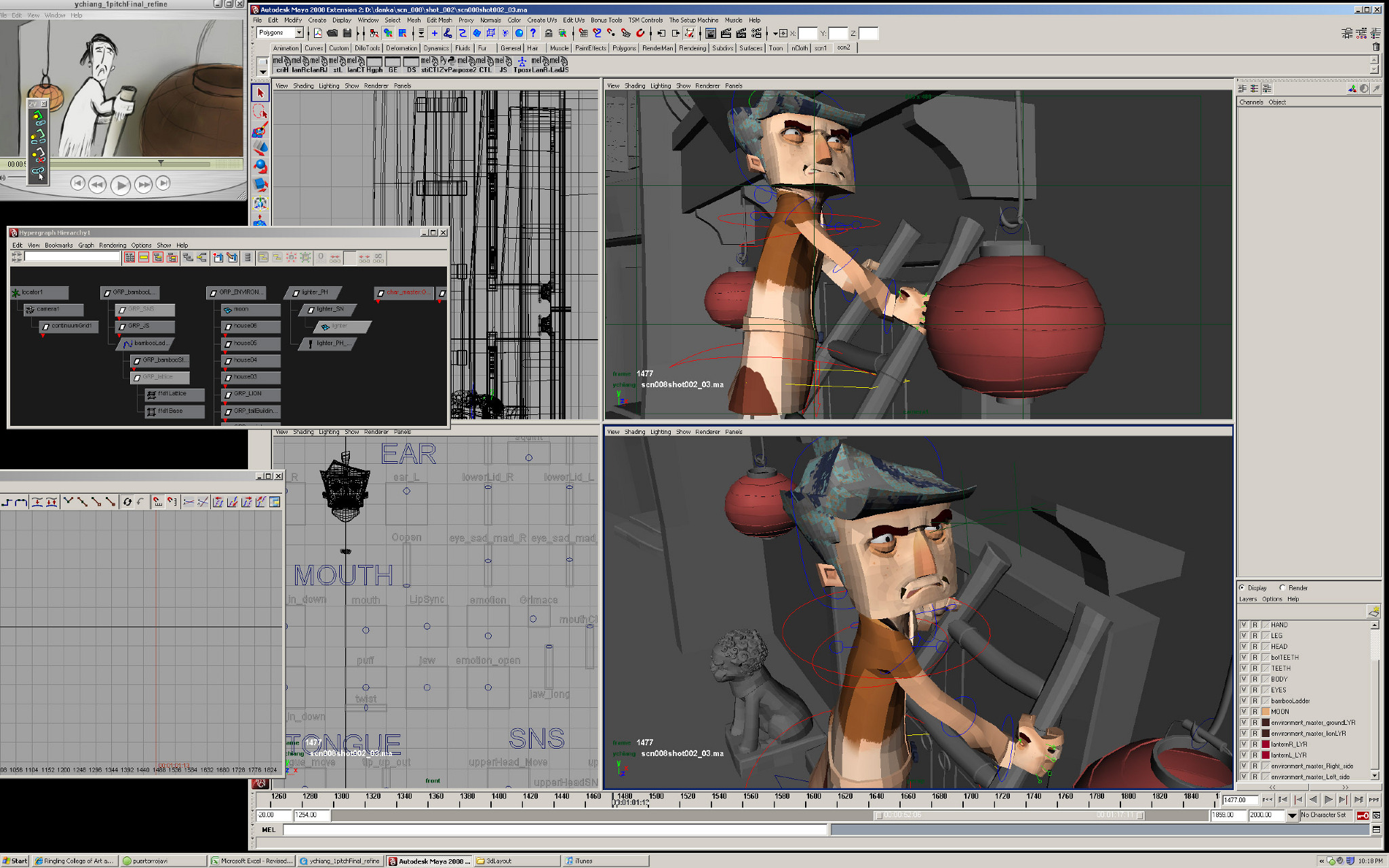Open the input box mode dropdown arrow
The height and width of the screenshot is (868, 1389).
point(775,33)
